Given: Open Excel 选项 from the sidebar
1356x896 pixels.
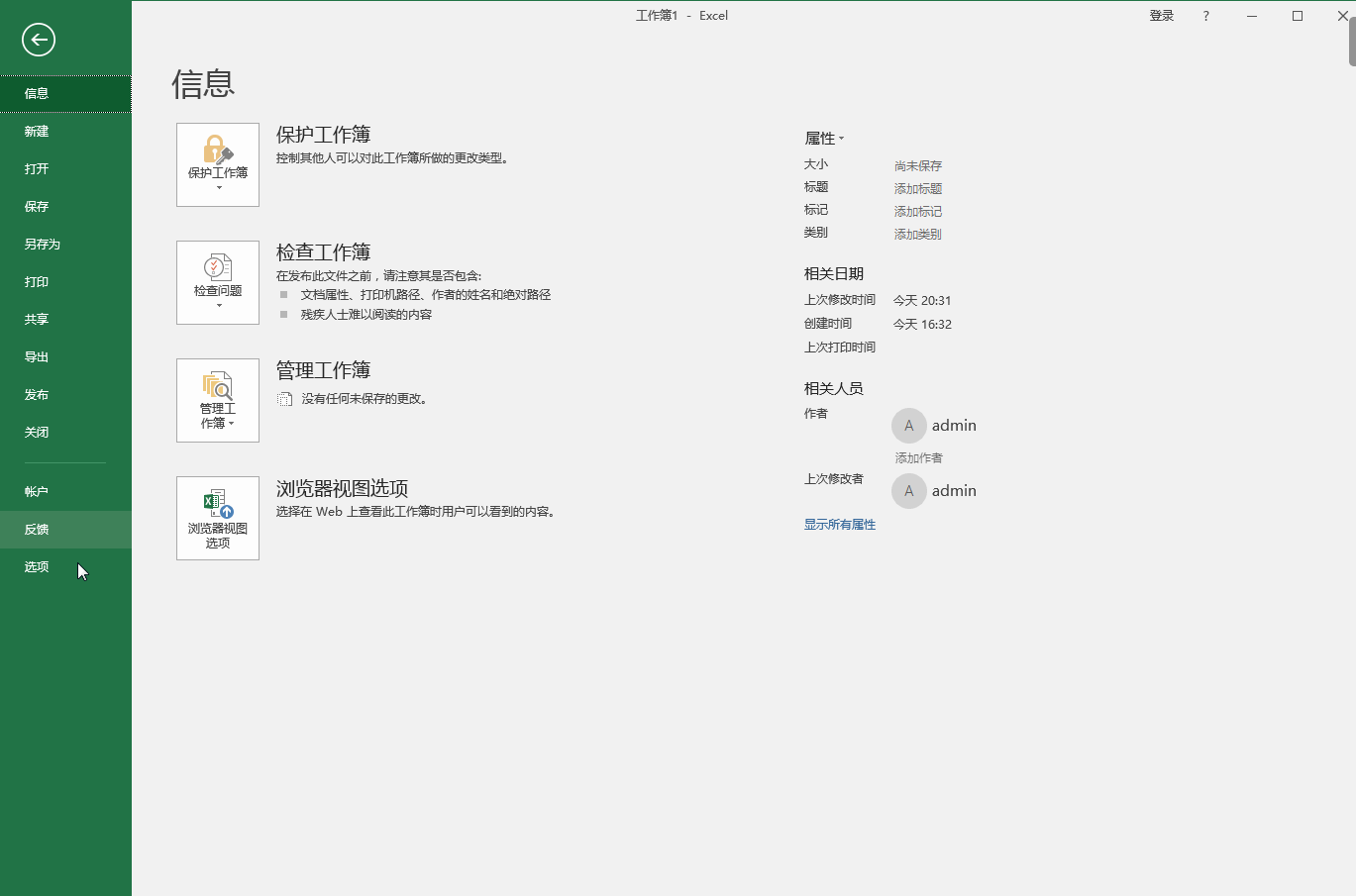Looking at the screenshot, I should pyautogui.click(x=65, y=566).
